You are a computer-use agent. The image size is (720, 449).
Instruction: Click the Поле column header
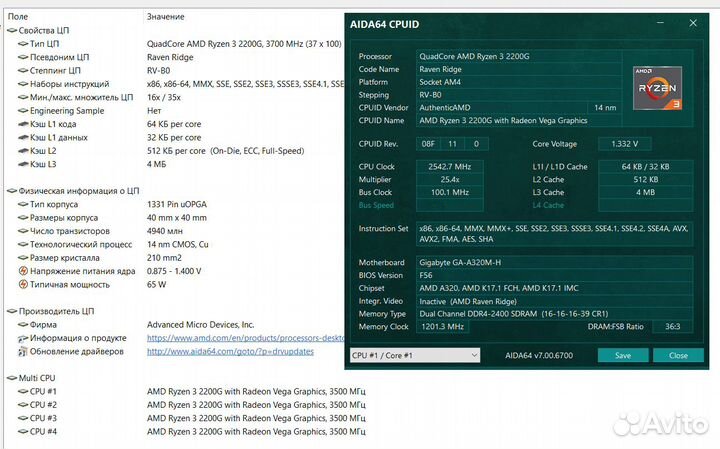(18, 17)
